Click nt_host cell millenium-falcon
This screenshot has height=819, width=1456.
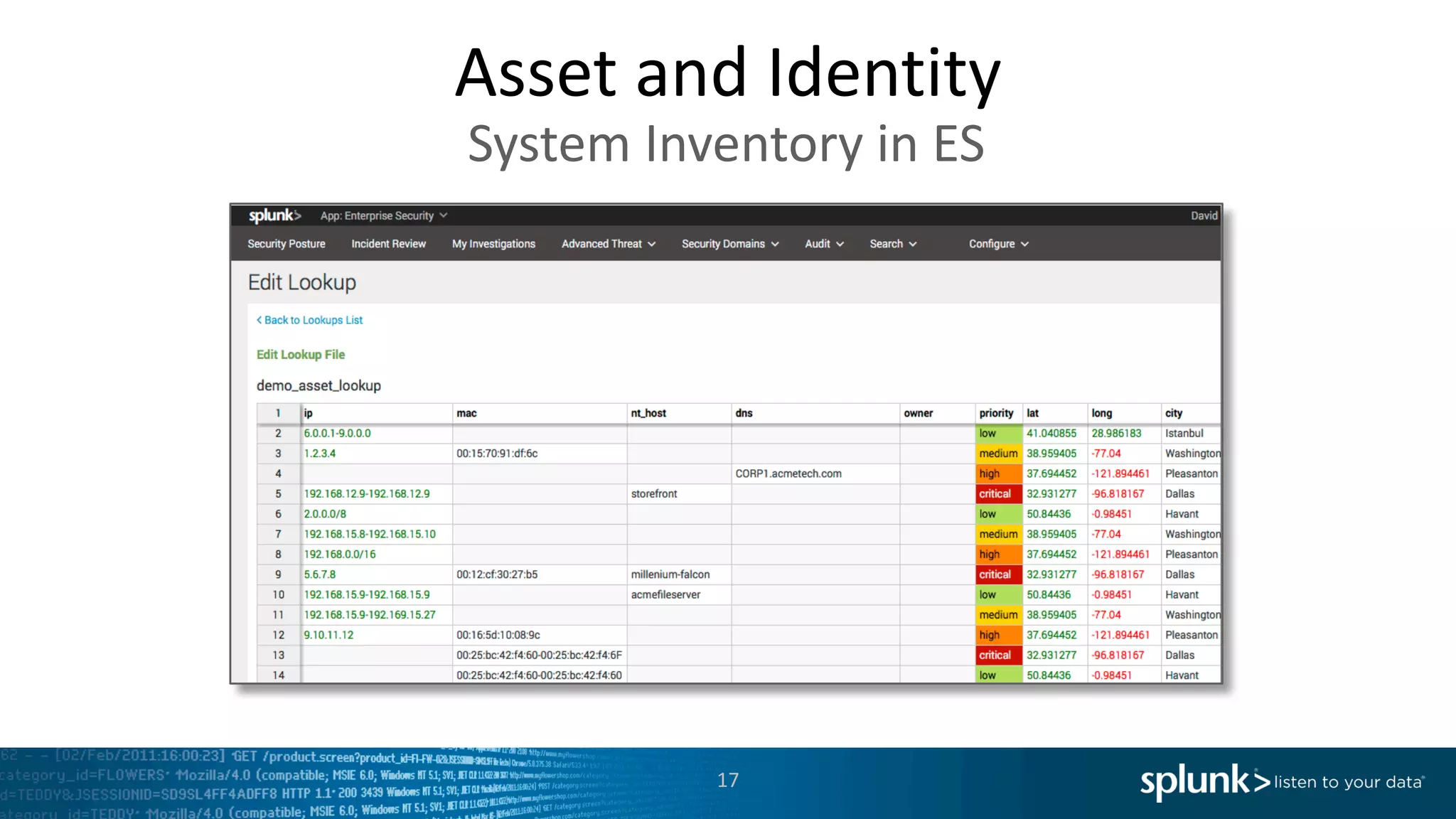679,574
